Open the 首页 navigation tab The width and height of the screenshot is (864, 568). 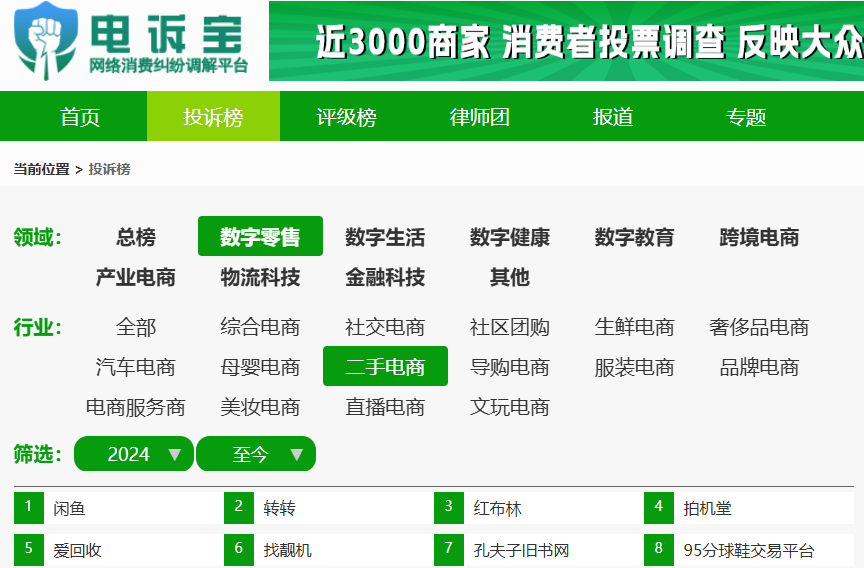pos(80,116)
